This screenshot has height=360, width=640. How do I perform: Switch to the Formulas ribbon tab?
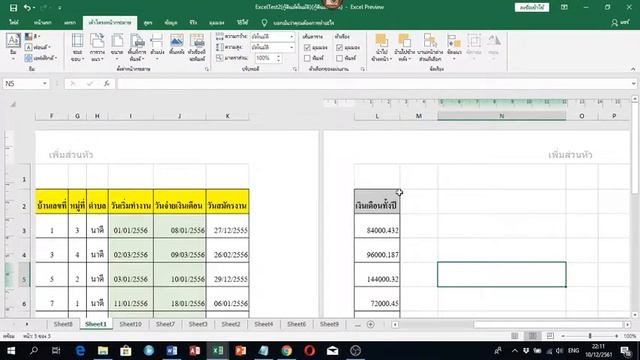point(148,23)
